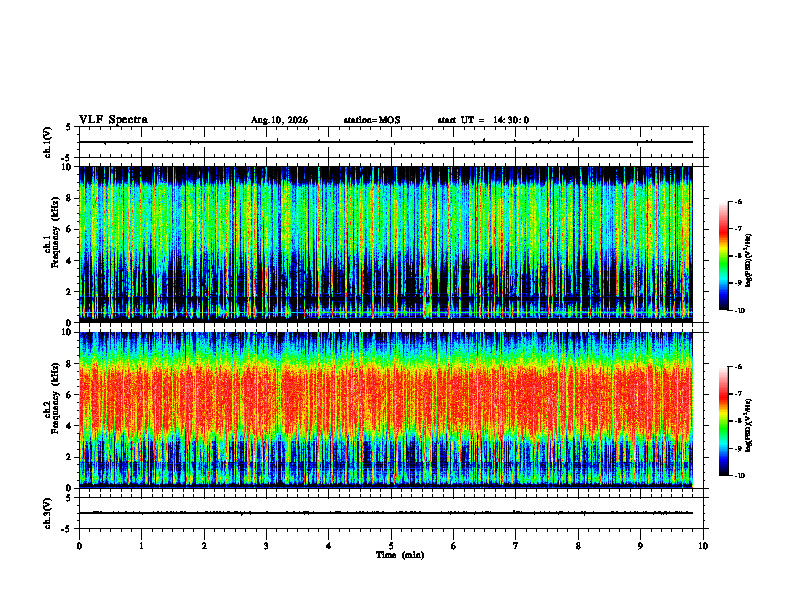Viewport: 792px width, 612px height.
Task: Select the "Aug.10, 2026" date text
Action: coord(279,120)
